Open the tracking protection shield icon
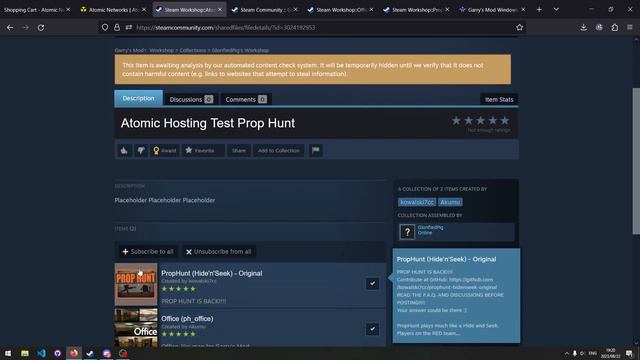The image size is (640, 360). 105,27
